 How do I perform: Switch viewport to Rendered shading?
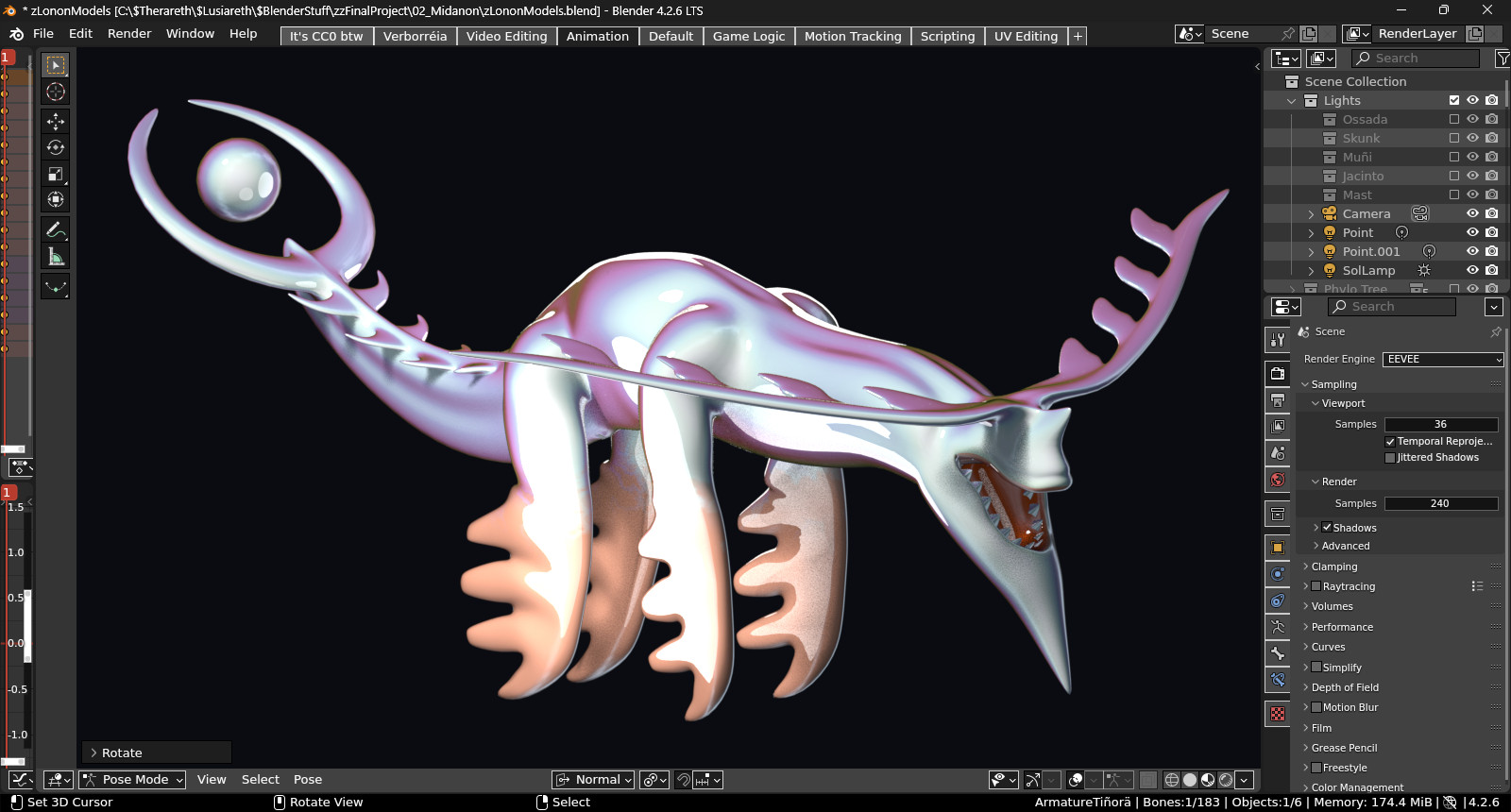[x=1226, y=780]
